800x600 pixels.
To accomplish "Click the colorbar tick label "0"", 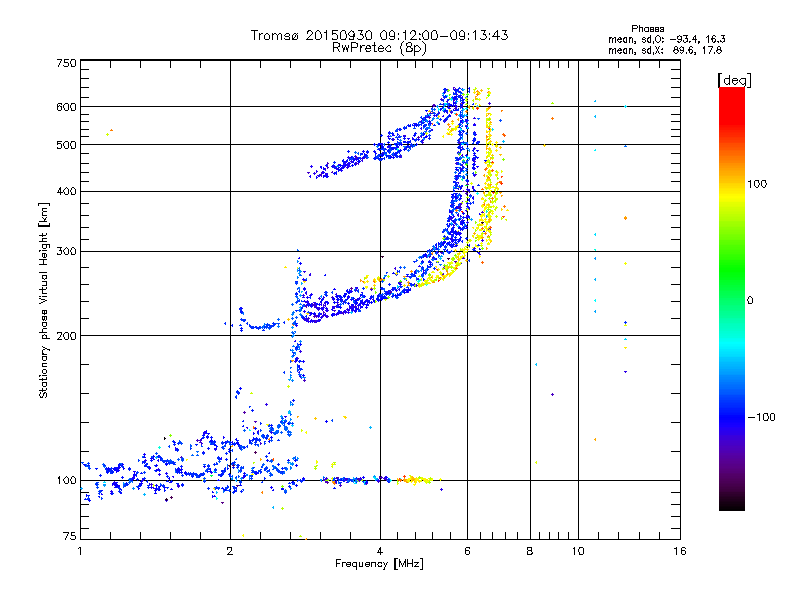I will pyautogui.click(x=750, y=301).
